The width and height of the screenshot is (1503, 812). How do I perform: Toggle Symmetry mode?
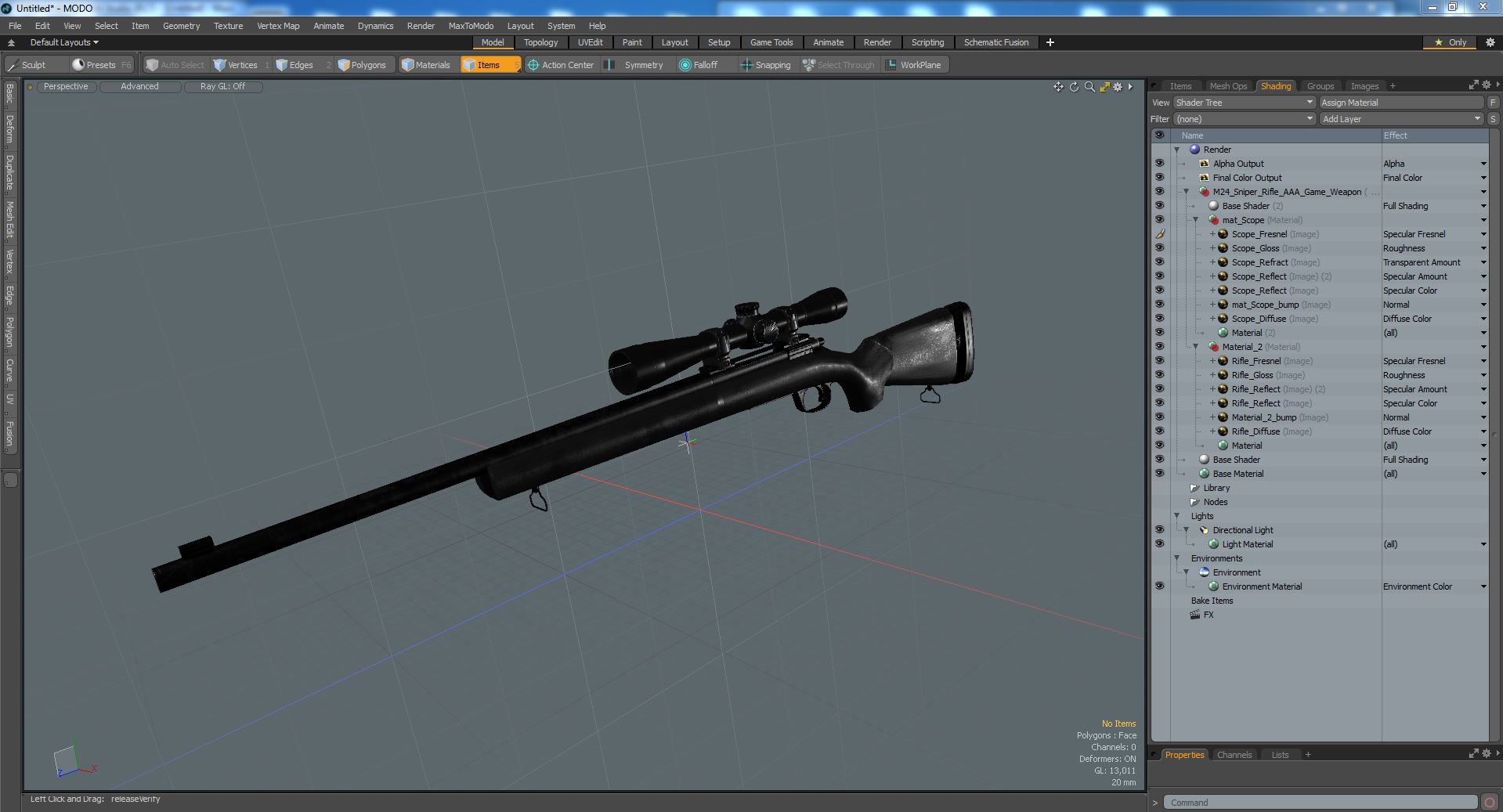click(636, 65)
